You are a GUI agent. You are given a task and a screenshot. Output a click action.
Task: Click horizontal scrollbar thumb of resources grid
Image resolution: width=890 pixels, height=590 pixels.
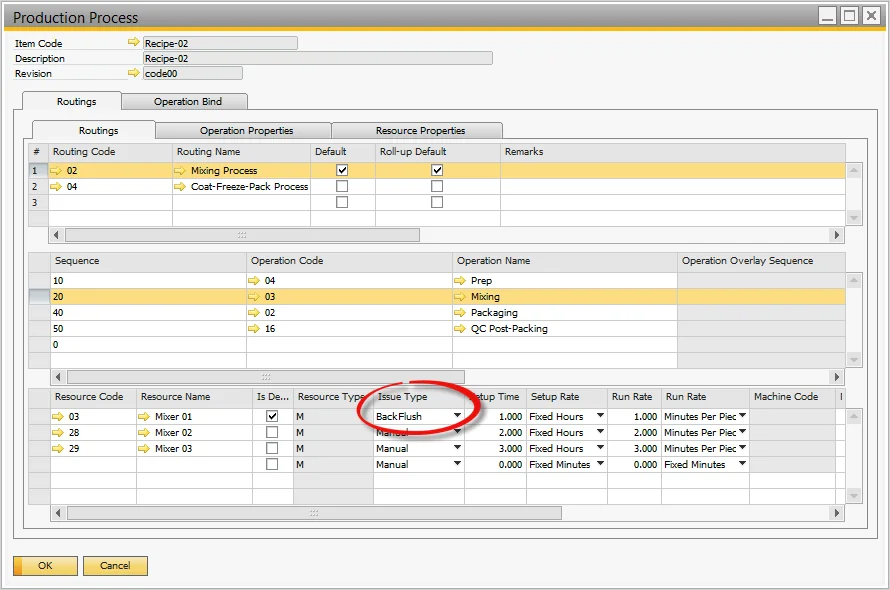[x=314, y=513]
